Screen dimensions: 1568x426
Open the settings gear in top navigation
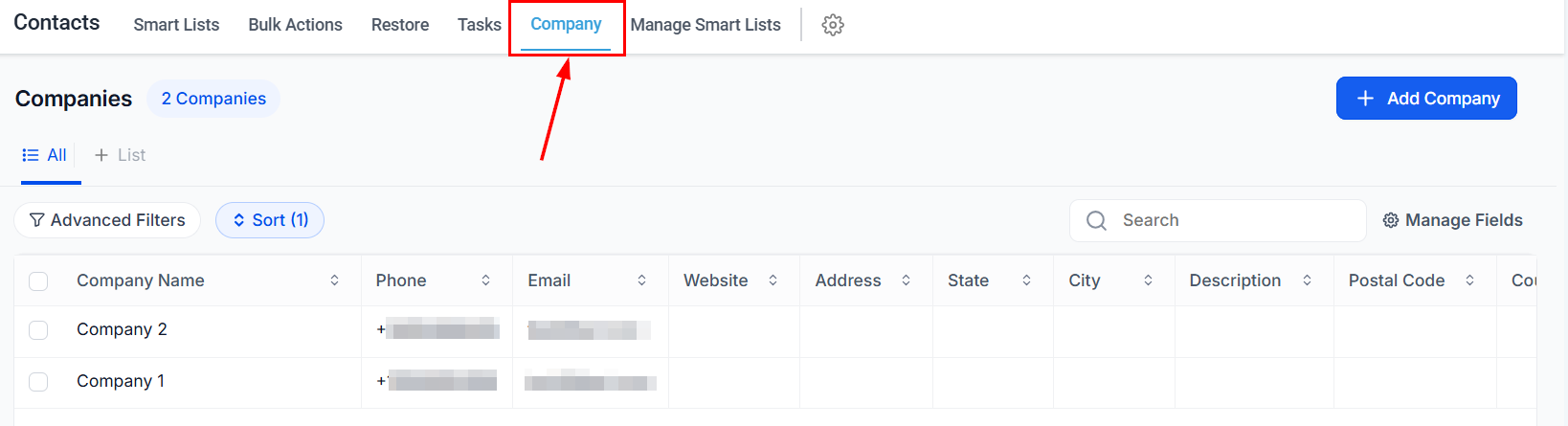833,25
